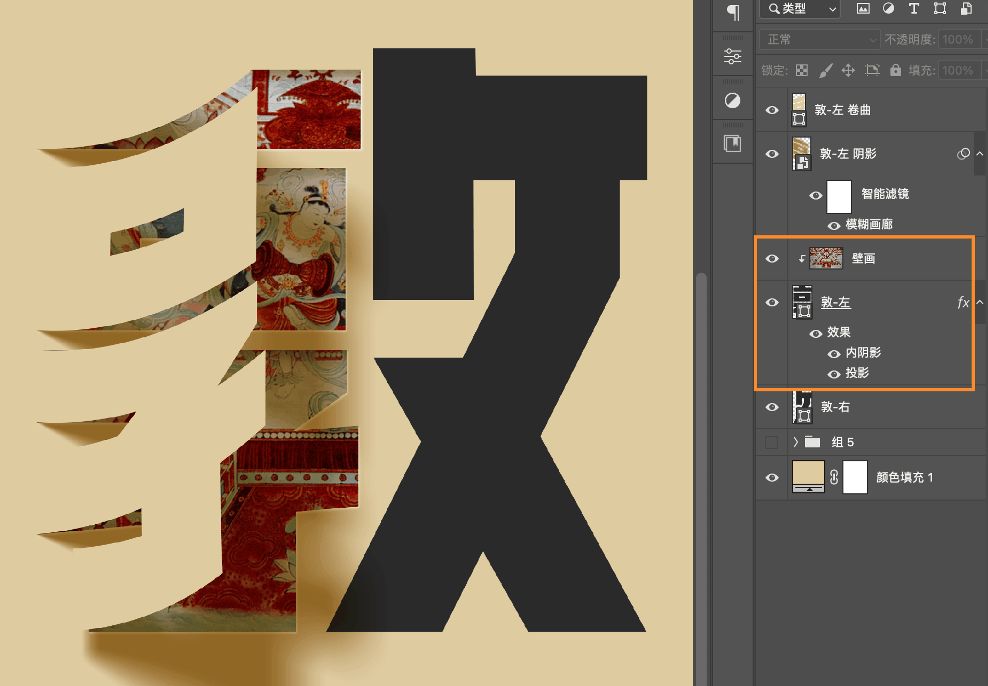The width and height of the screenshot is (988, 686).
Task: Click the 效果 effects label
Action: coord(839,332)
